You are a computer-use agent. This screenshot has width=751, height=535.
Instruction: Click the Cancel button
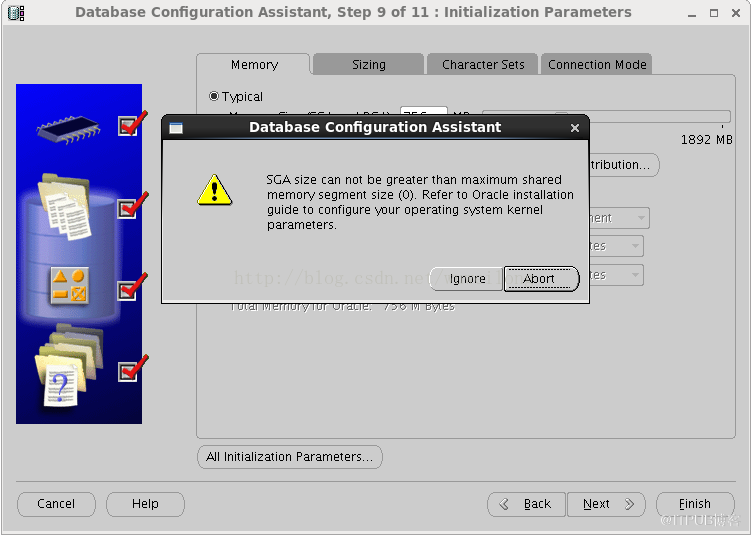tap(56, 504)
